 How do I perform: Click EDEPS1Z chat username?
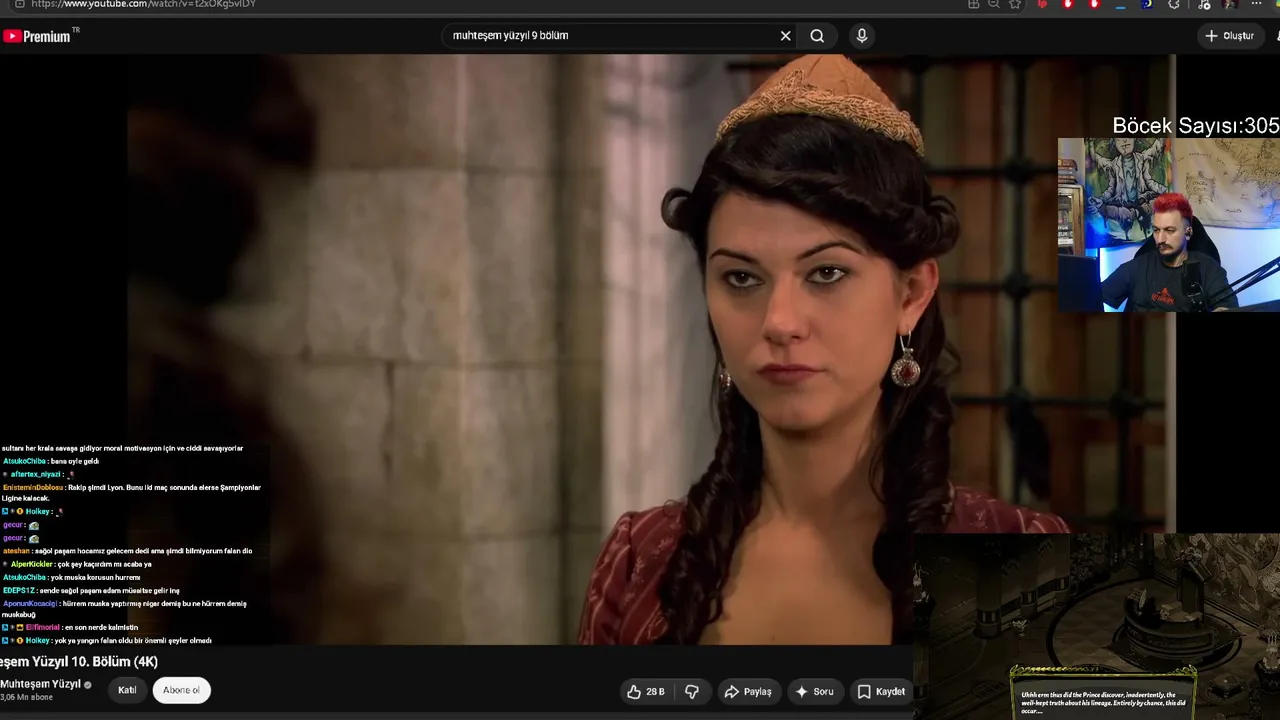coord(19,591)
